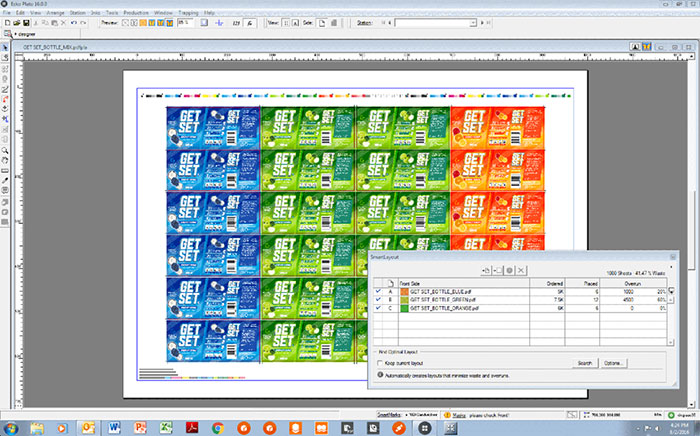Screen dimensions: 700x436
Task: Click the Save diskette icon
Action: 26,23
